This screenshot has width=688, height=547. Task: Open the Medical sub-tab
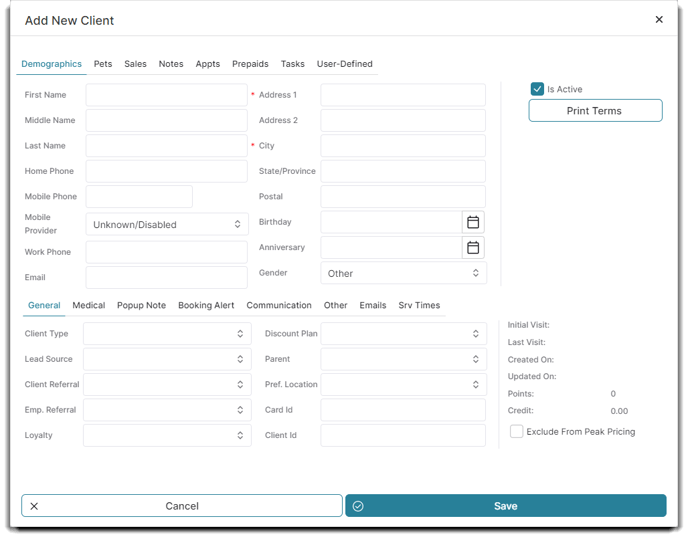pyautogui.click(x=89, y=305)
